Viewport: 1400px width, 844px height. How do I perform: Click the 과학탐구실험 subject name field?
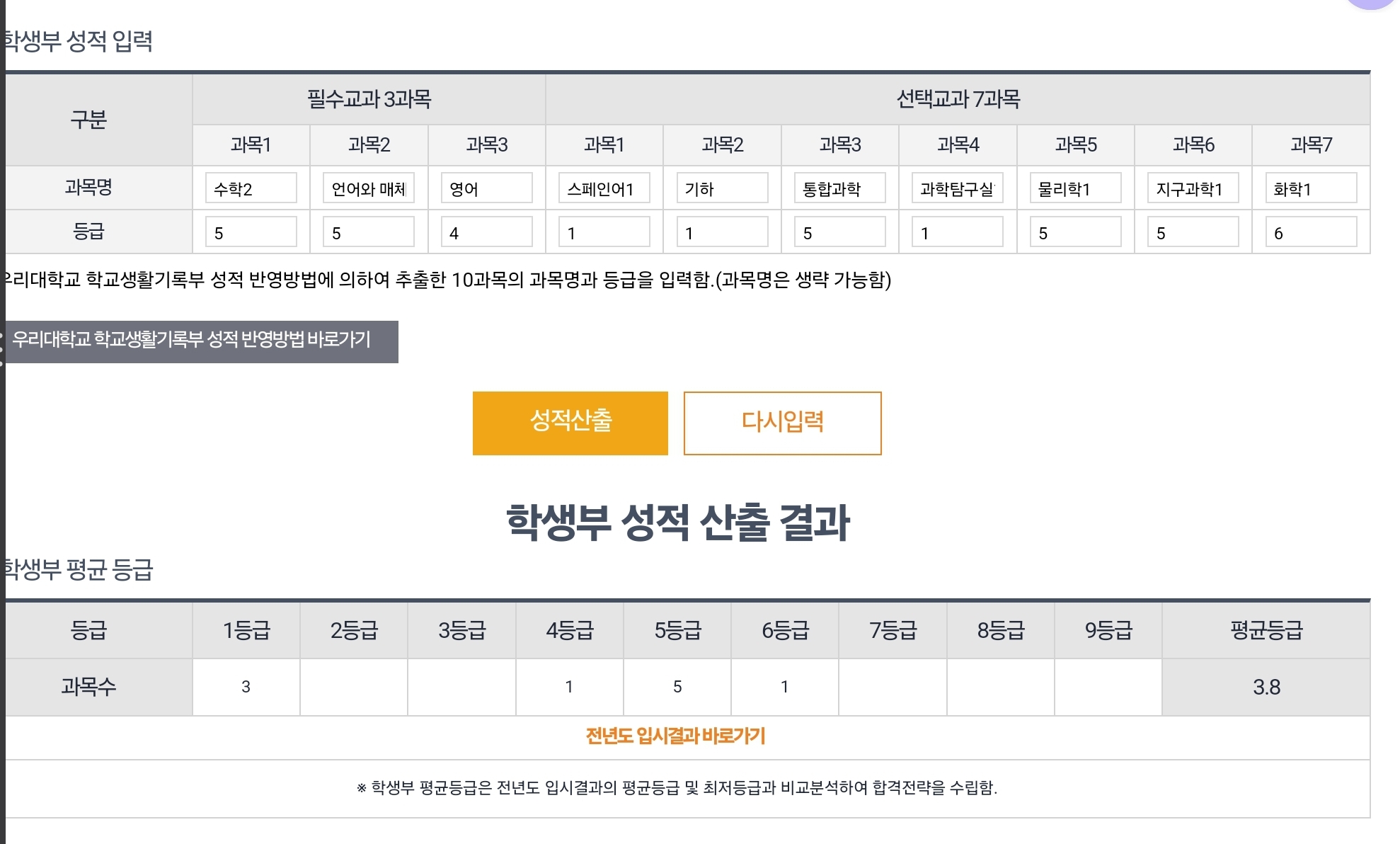coord(957,188)
